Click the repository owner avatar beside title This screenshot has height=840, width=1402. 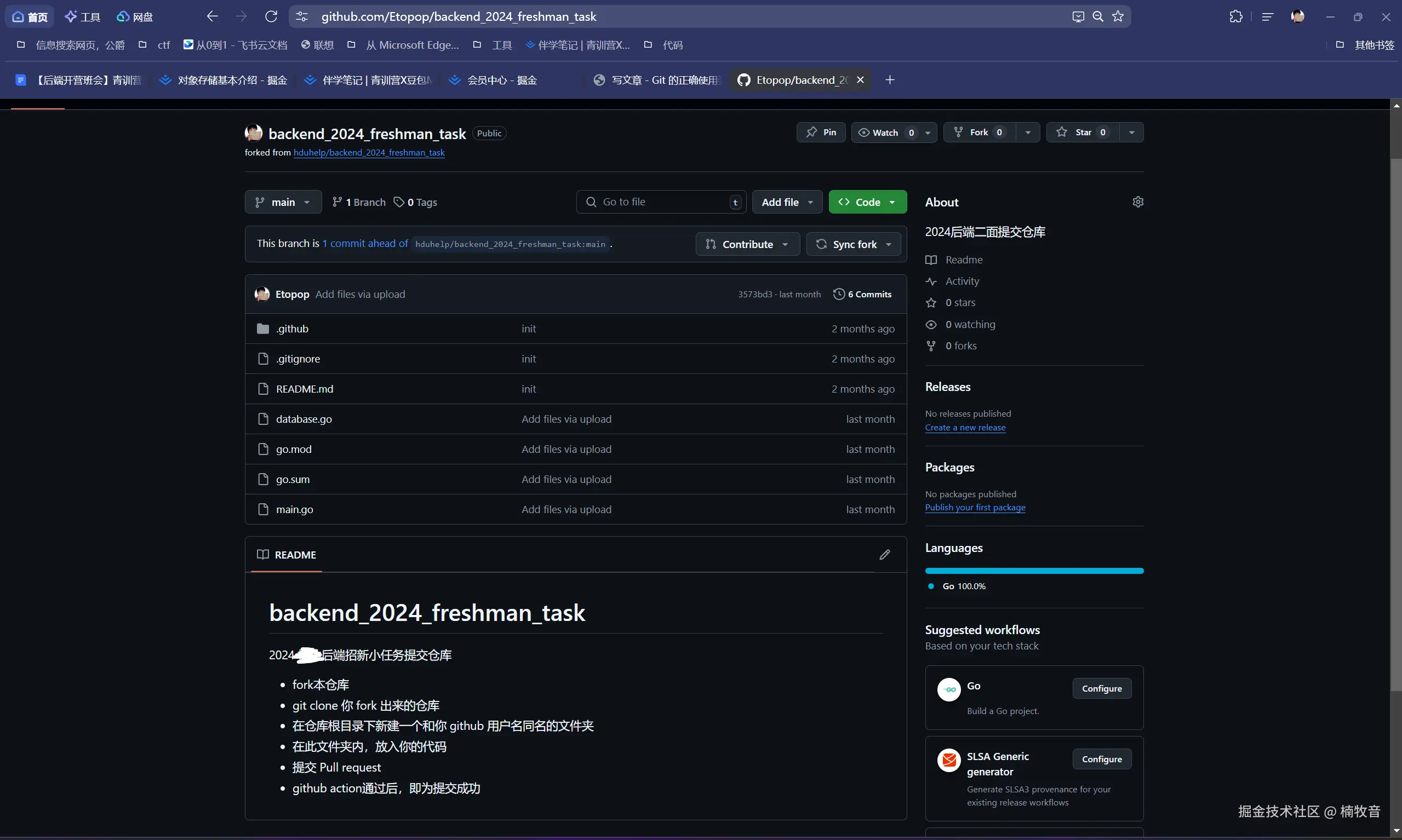[x=254, y=133]
